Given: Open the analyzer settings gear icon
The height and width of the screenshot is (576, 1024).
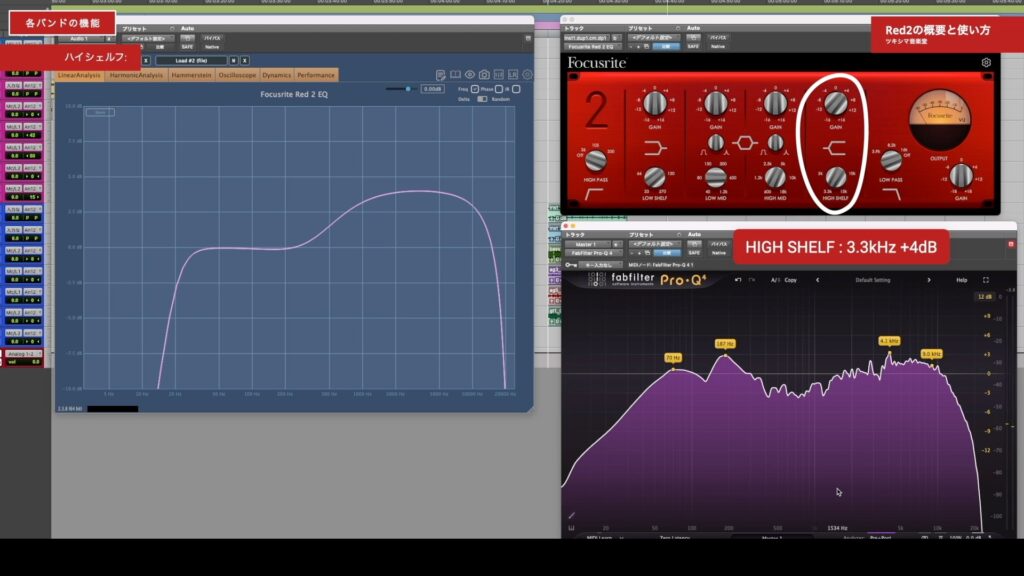Looking at the screenshot, I should (527, 75).
